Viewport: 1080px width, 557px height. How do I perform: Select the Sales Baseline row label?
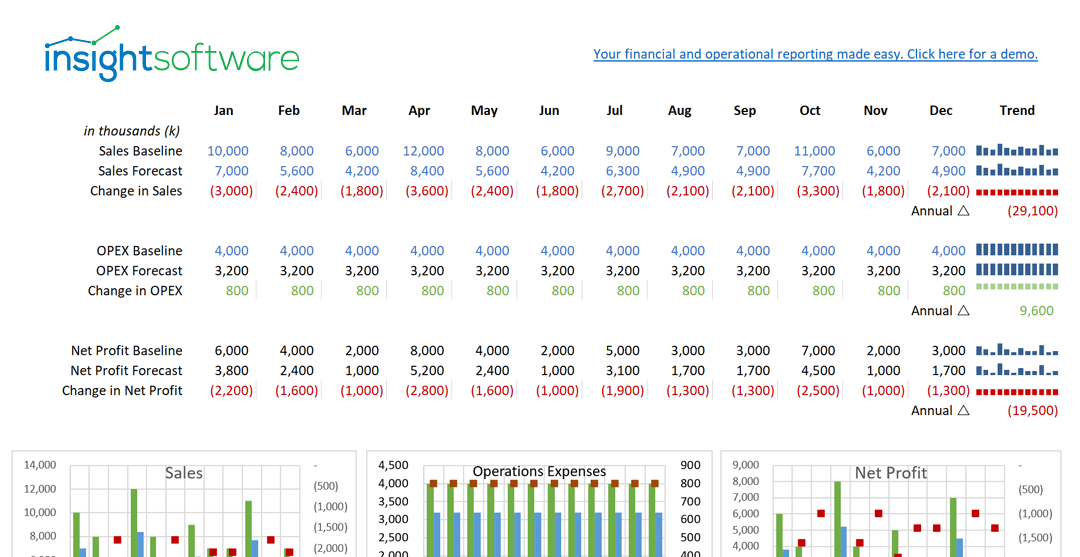pyautogui.click(x=141, y=151)
